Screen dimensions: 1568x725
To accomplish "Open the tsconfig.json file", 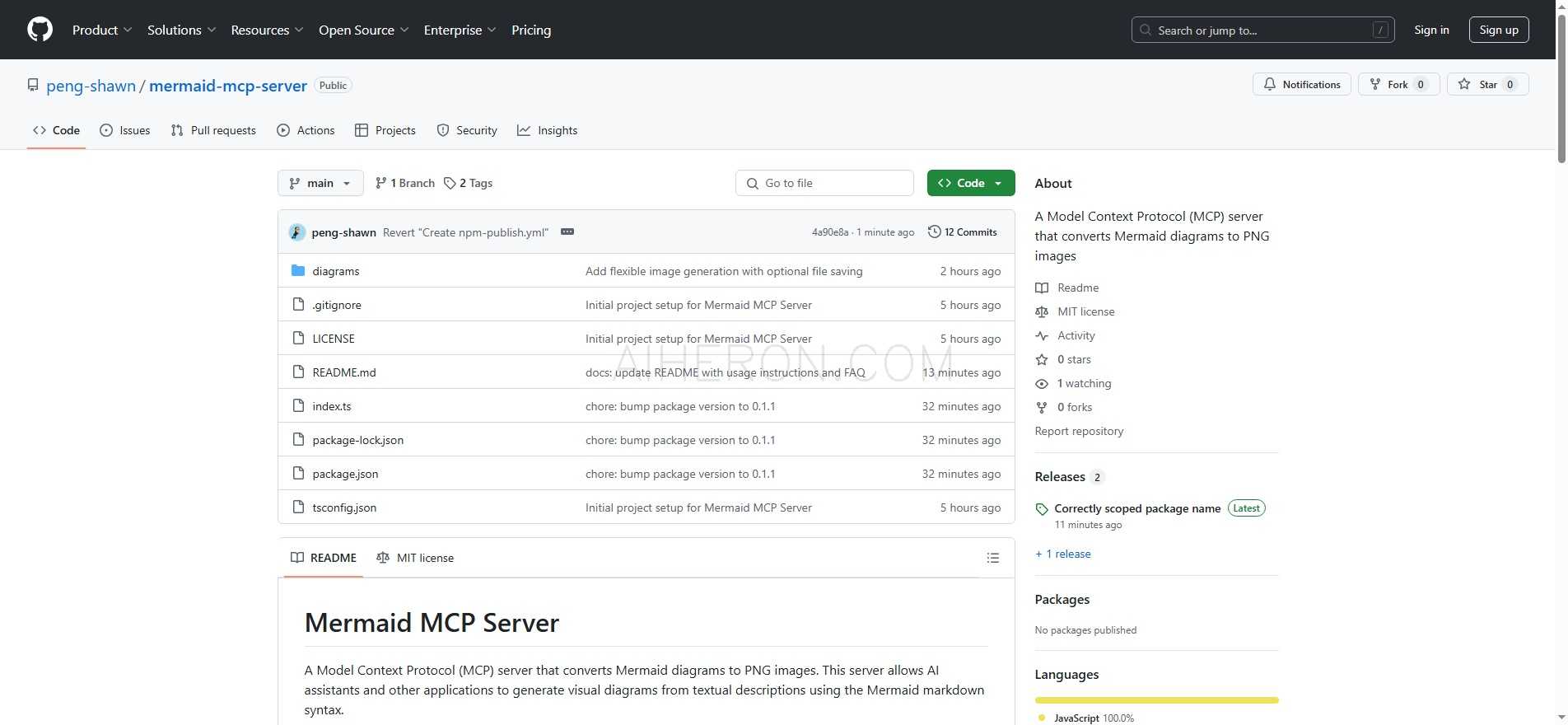I will coord(344,507).
